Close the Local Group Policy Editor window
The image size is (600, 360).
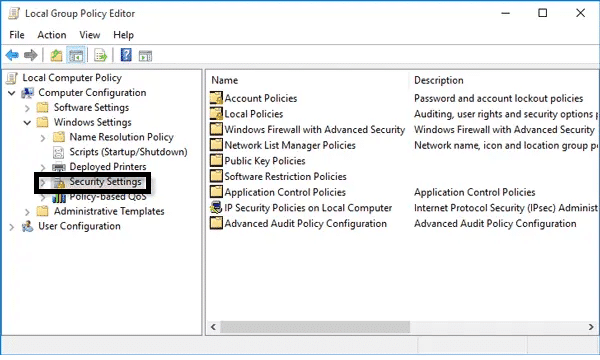tap(580, 13)
